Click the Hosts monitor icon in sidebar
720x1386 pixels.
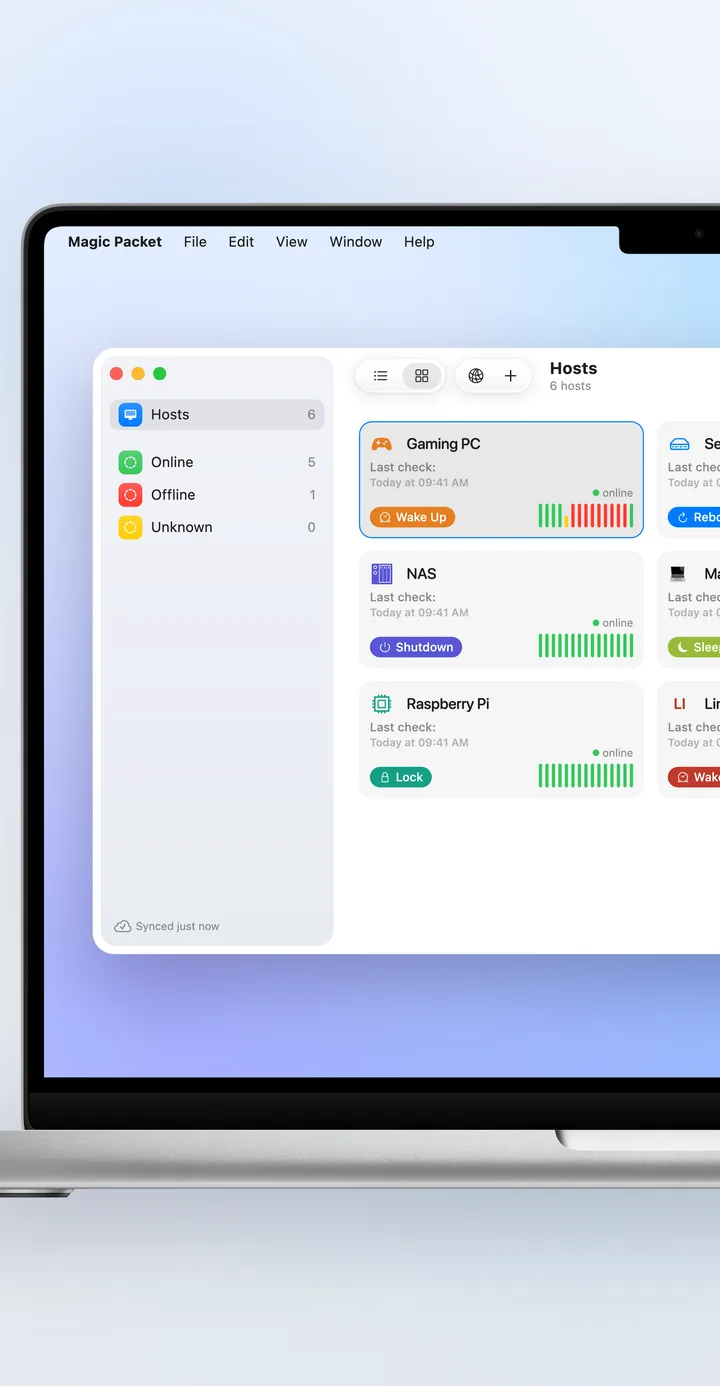pyautogui.click(x=130, y=414)
